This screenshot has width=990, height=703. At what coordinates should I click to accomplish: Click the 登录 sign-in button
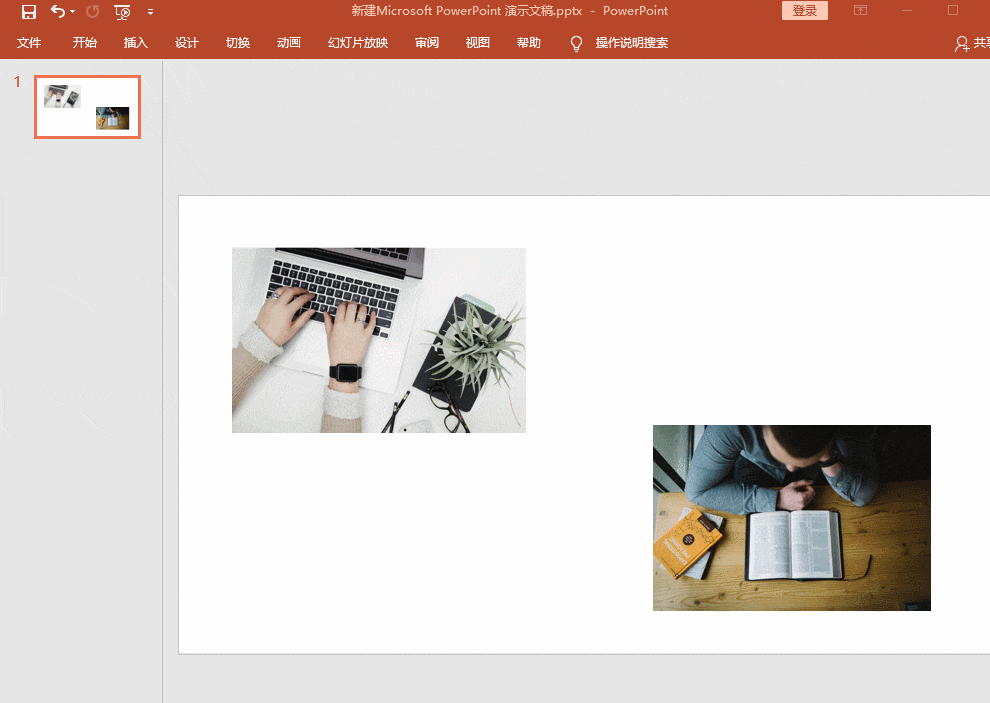pos(804,11)
